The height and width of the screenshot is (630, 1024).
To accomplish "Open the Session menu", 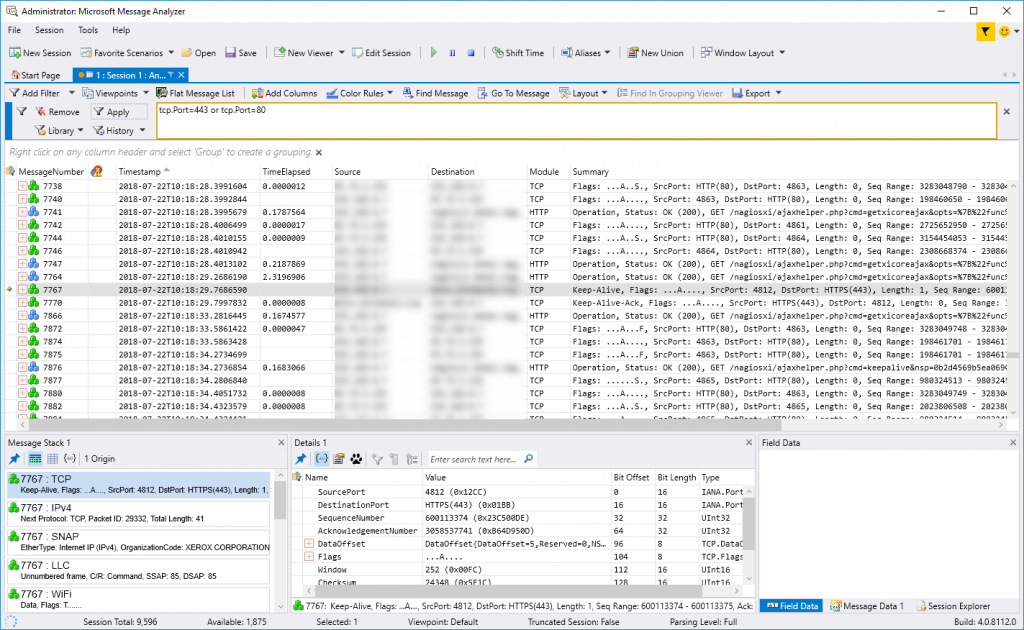I will [49, 30].
